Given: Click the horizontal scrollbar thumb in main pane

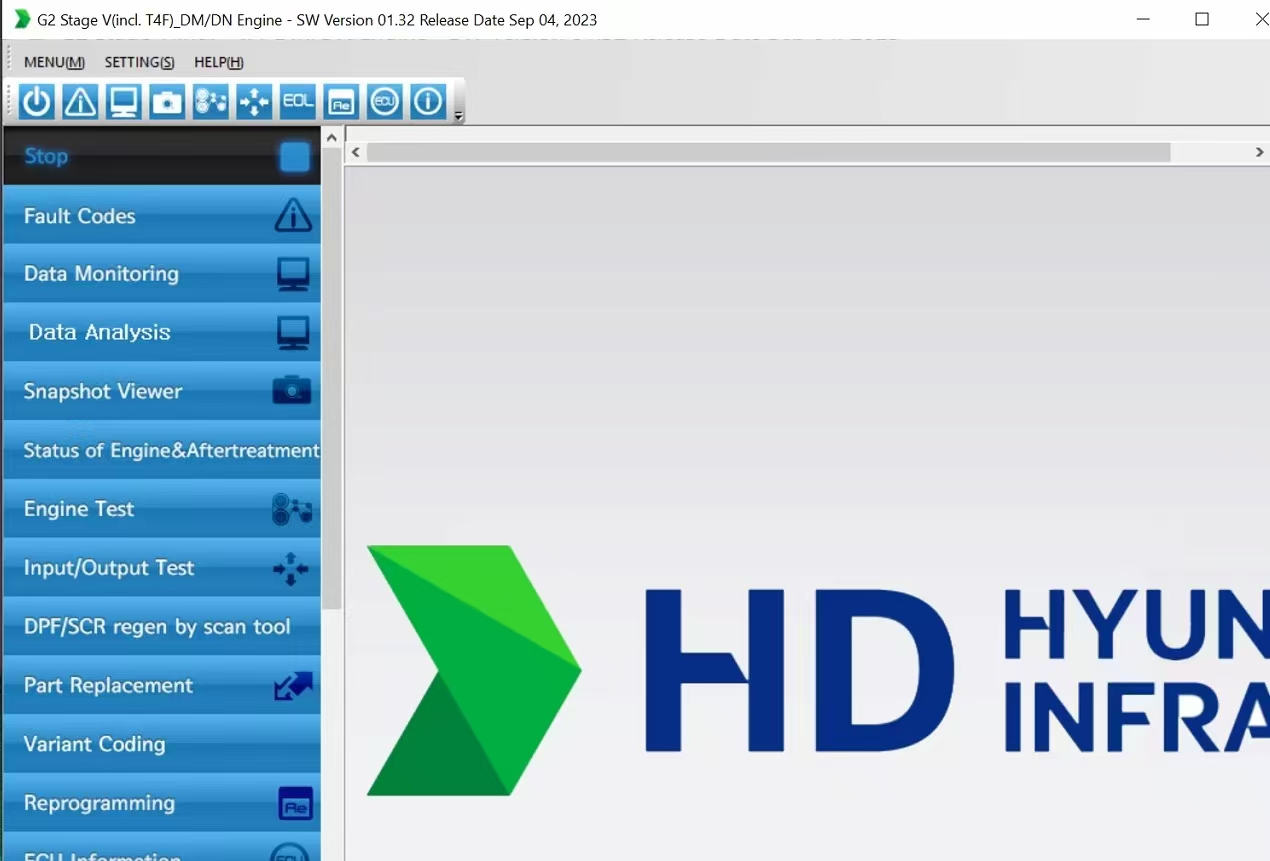Looking at the screenshot, I should (x=768, y=152).
